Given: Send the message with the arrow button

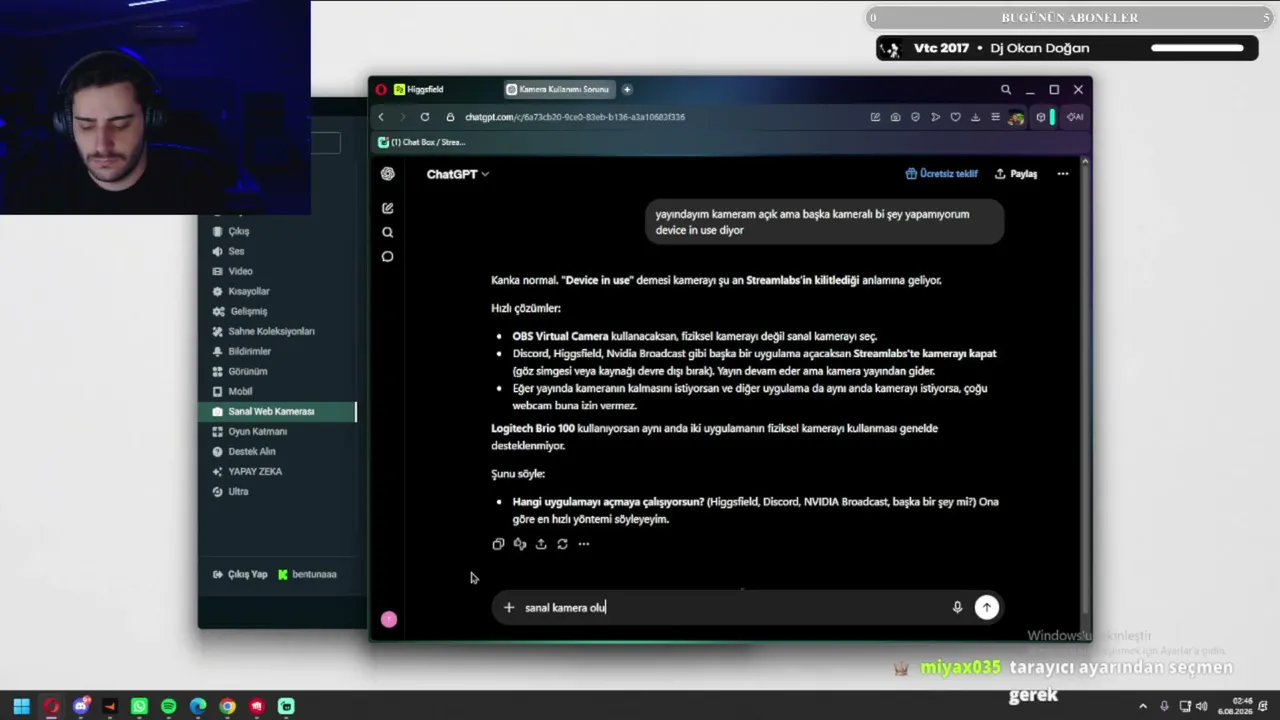Looking at the screenshot, I should 987,607.
